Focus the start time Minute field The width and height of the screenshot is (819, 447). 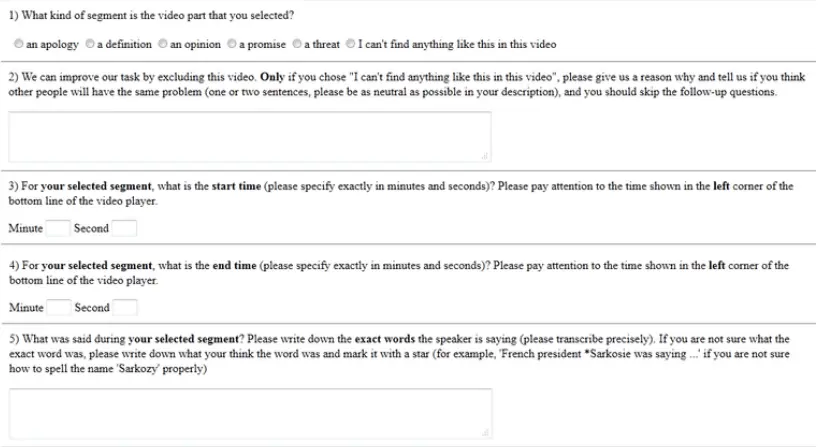(x=58, y=228)
